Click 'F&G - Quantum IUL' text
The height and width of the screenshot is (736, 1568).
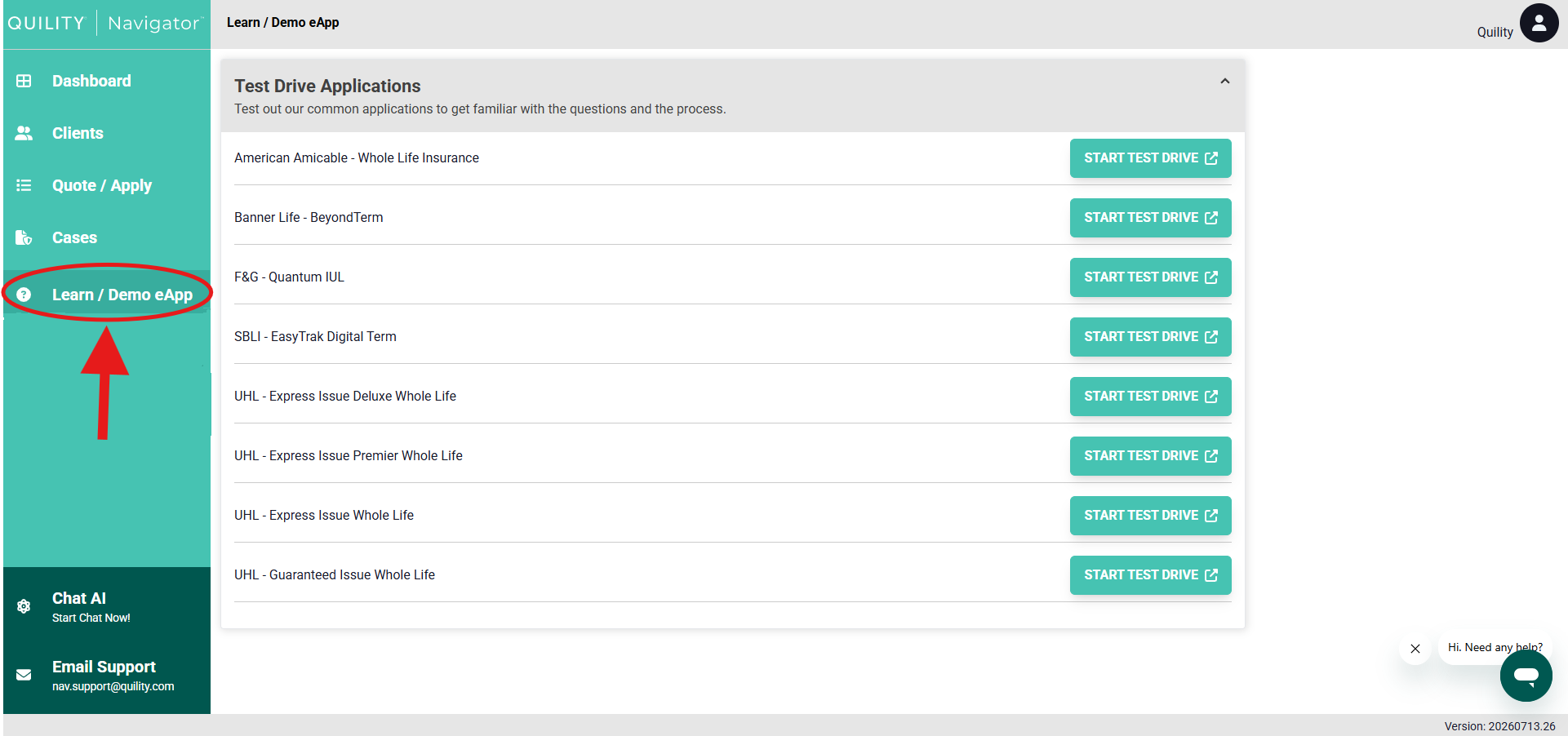[289, 277]
